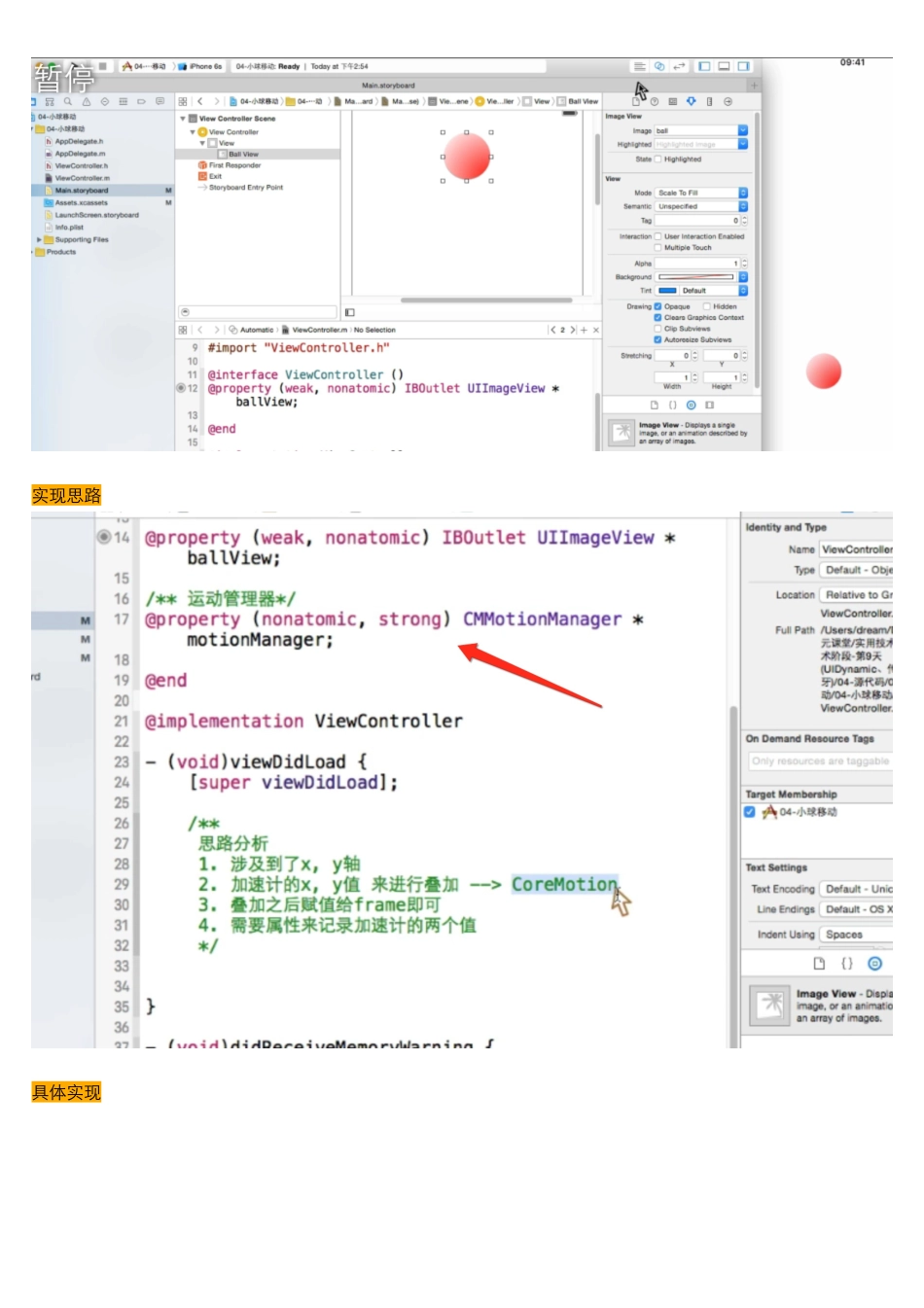This screenshot has height=1308, width=924.
Task: Click the iPhone 6s device selector
Action: 205,66
